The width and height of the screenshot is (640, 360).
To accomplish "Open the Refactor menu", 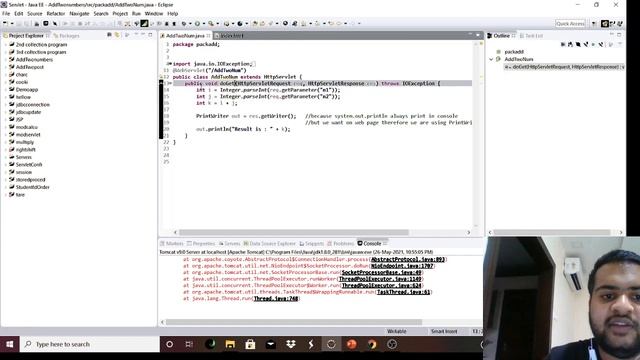I will [x=56, y=13].
